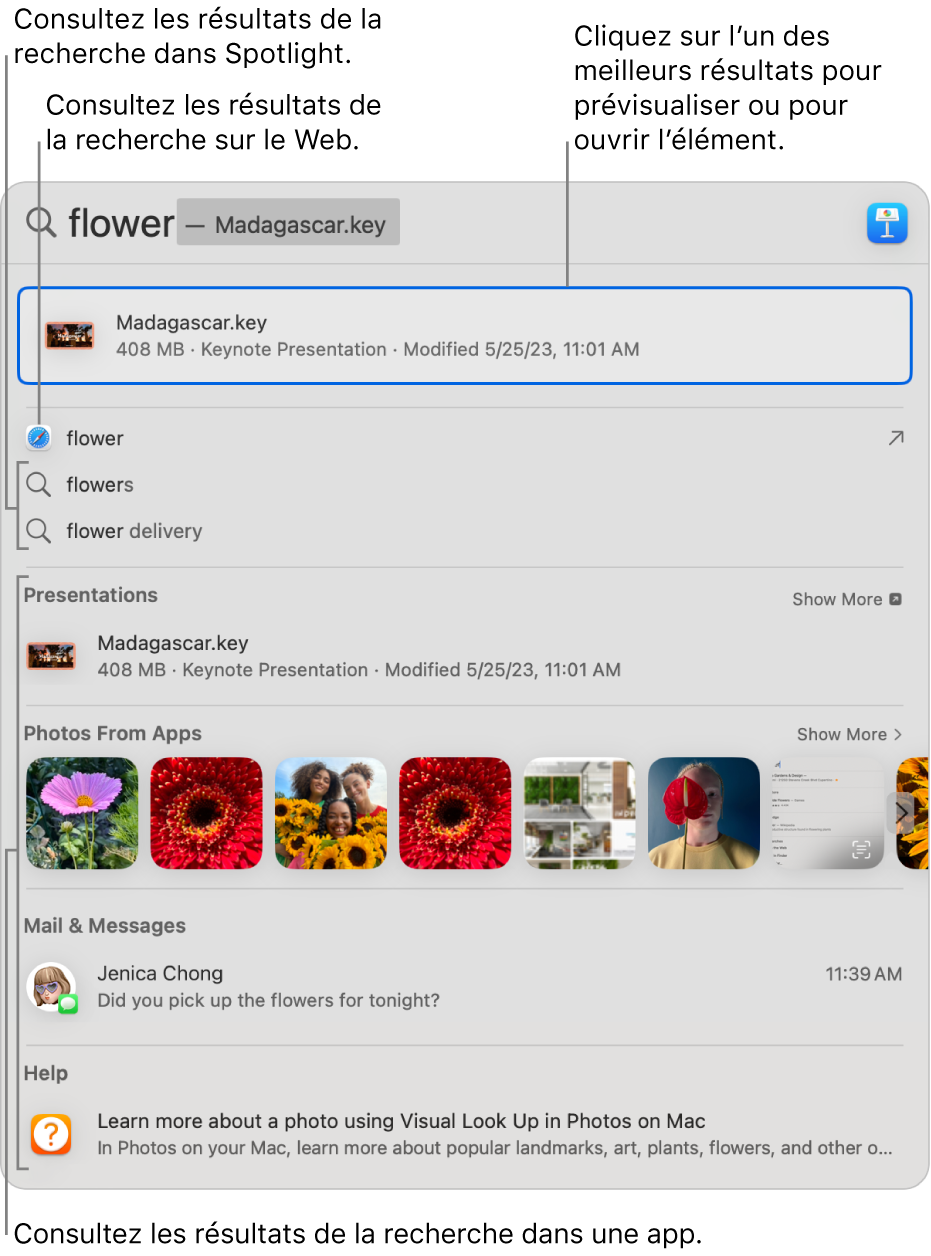Click the arrow icon on the flower web row
This screenshot has height=1256, width=931.
coord(895,438)
